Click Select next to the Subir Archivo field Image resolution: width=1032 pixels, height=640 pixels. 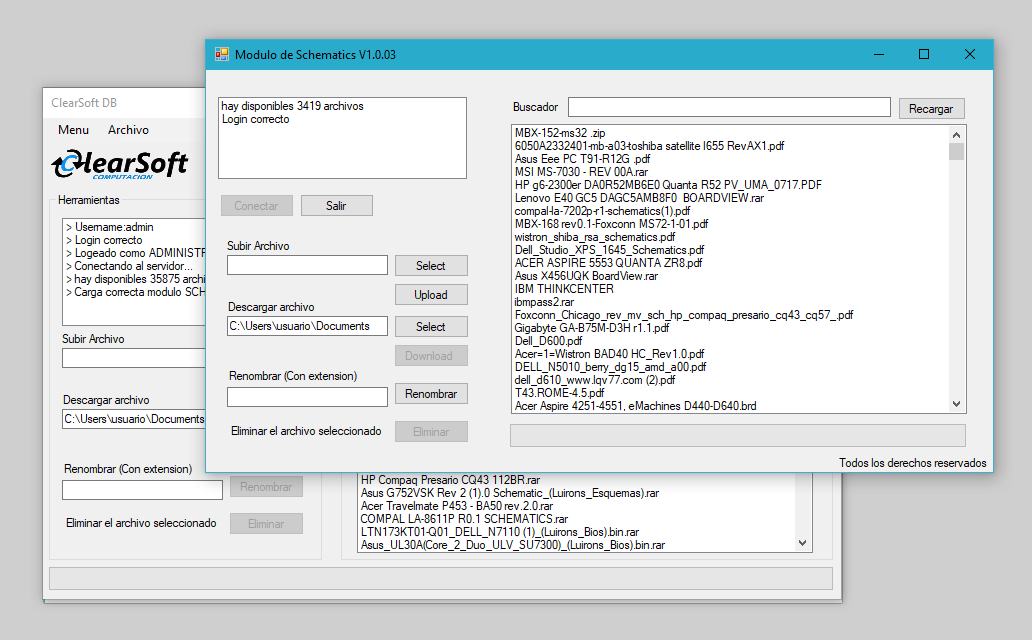(431, 265)
